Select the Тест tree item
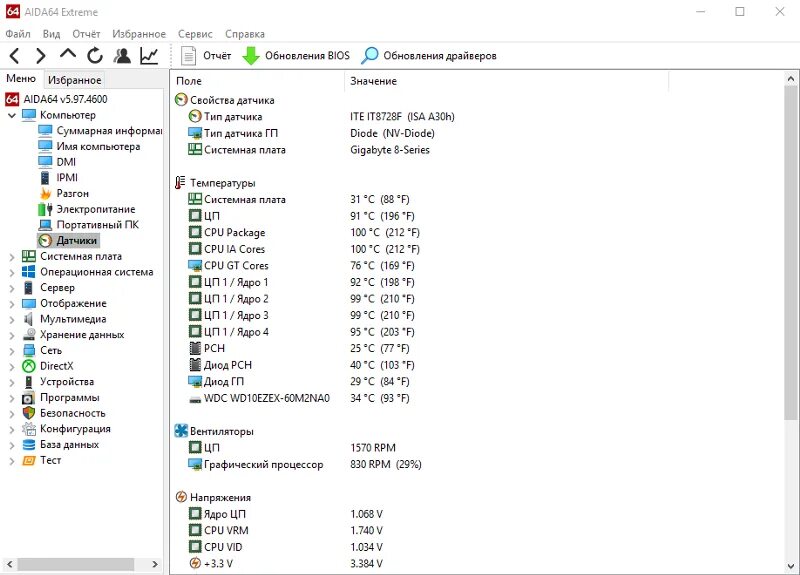This screenshot has height=575, width=800. [51, 460]
